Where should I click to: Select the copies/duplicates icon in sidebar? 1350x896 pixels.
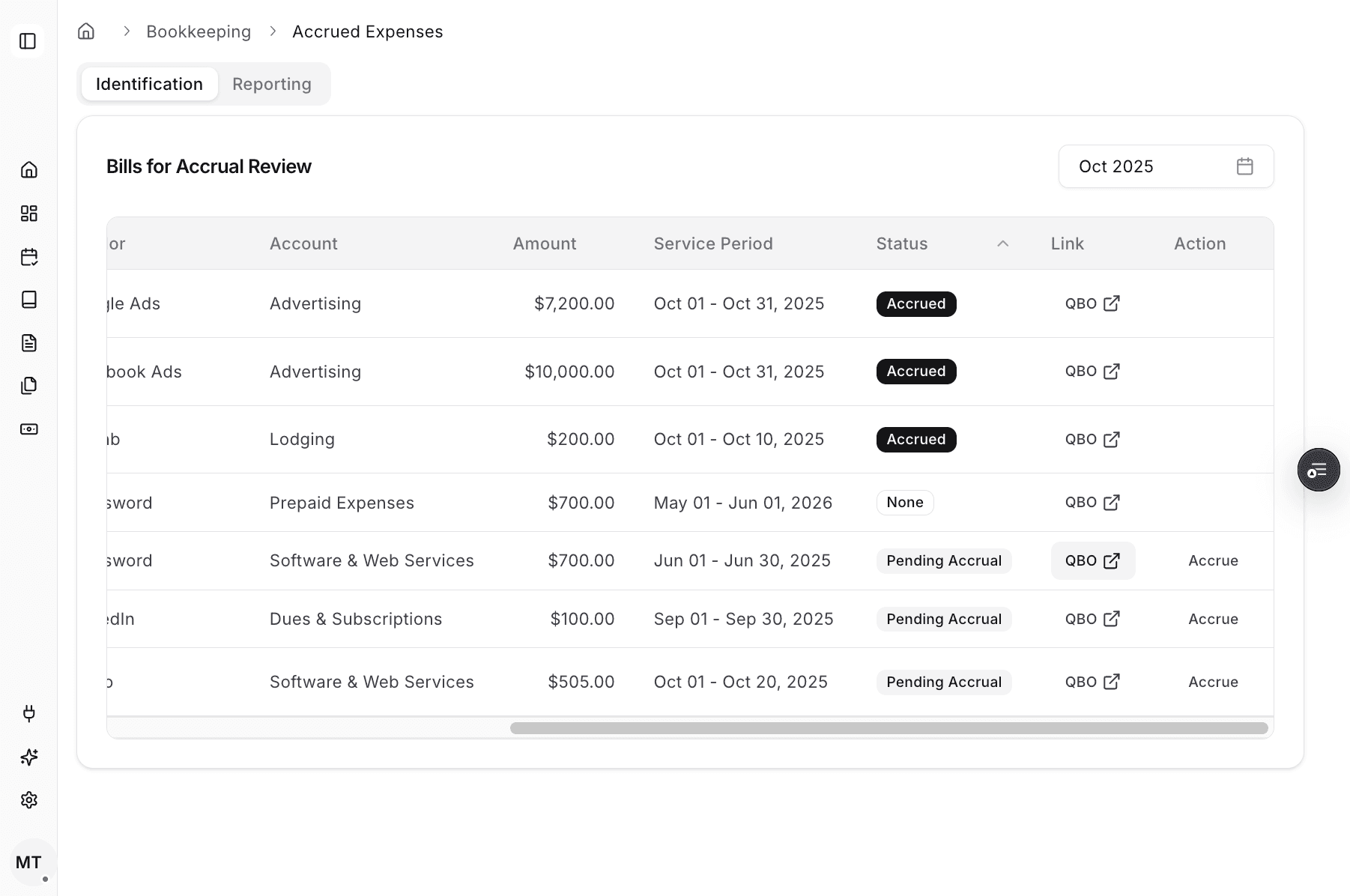pyautogui.click(x=29, y=385)
